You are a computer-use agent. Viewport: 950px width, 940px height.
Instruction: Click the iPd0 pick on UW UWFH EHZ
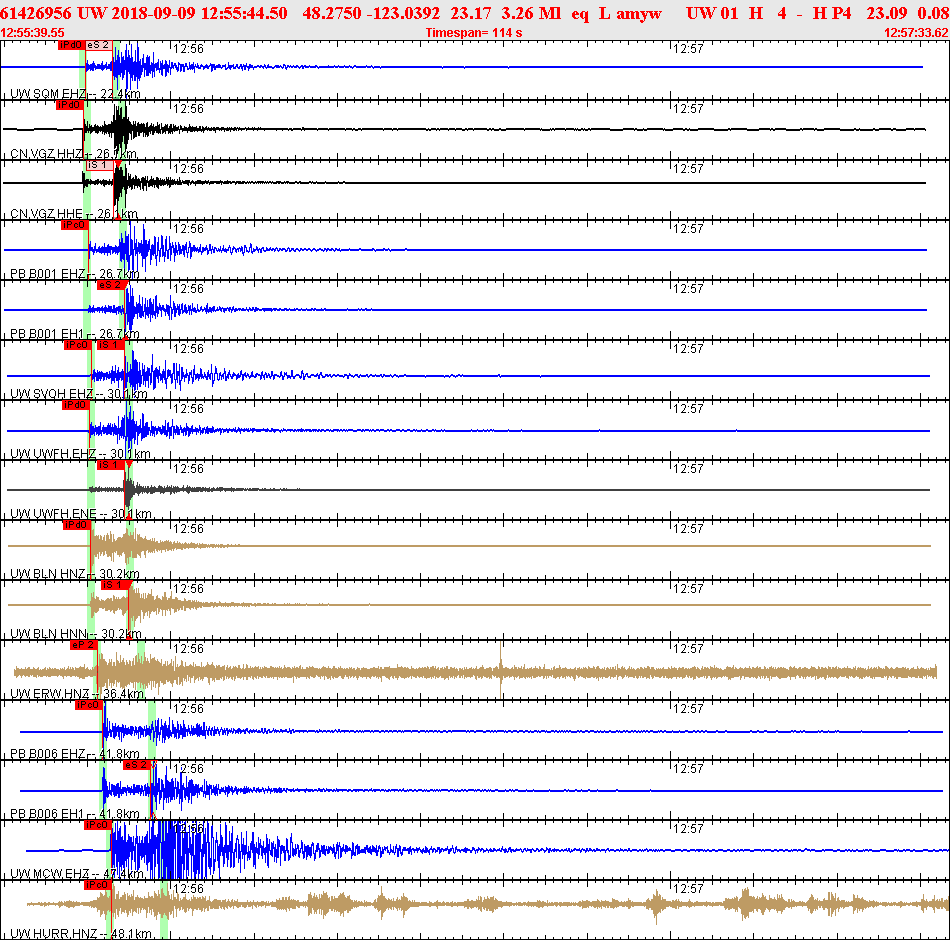pyautogui.click(x=75, y=405)
